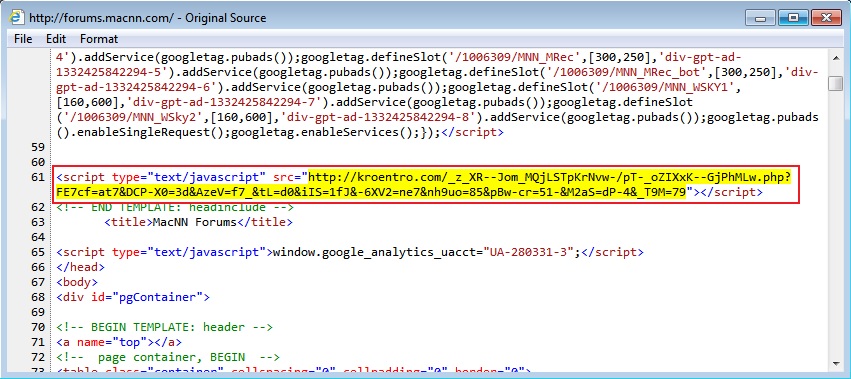The height and width of the screenshot is (379, 851).
Task: Click the a name="top" anchor line
Action: [119, 342]
